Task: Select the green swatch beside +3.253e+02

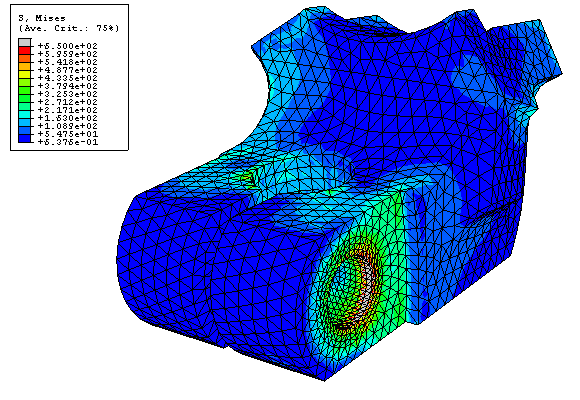Action: pos(24,90)
